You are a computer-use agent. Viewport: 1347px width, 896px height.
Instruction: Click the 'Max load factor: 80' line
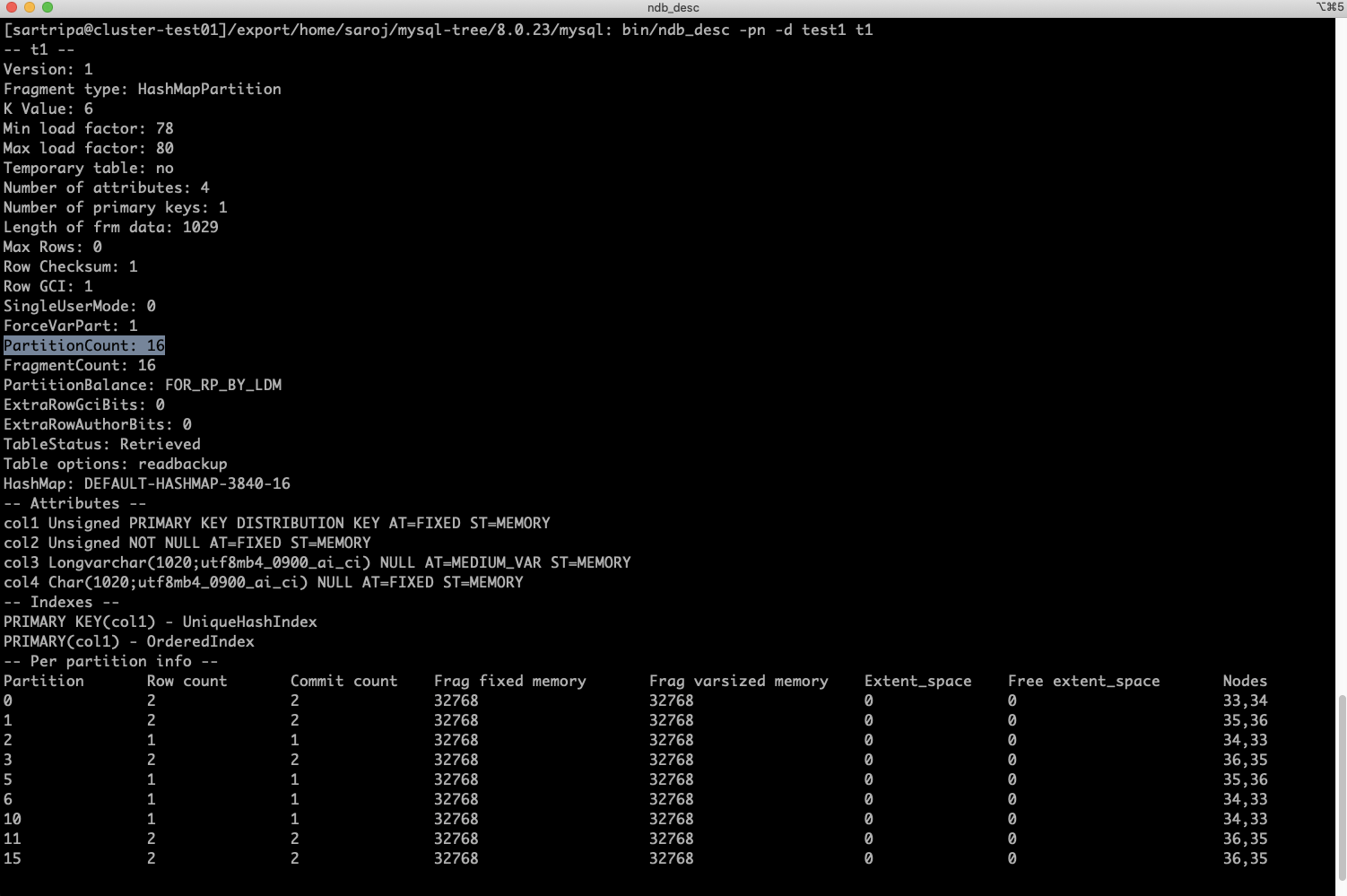tap(89, 148)
